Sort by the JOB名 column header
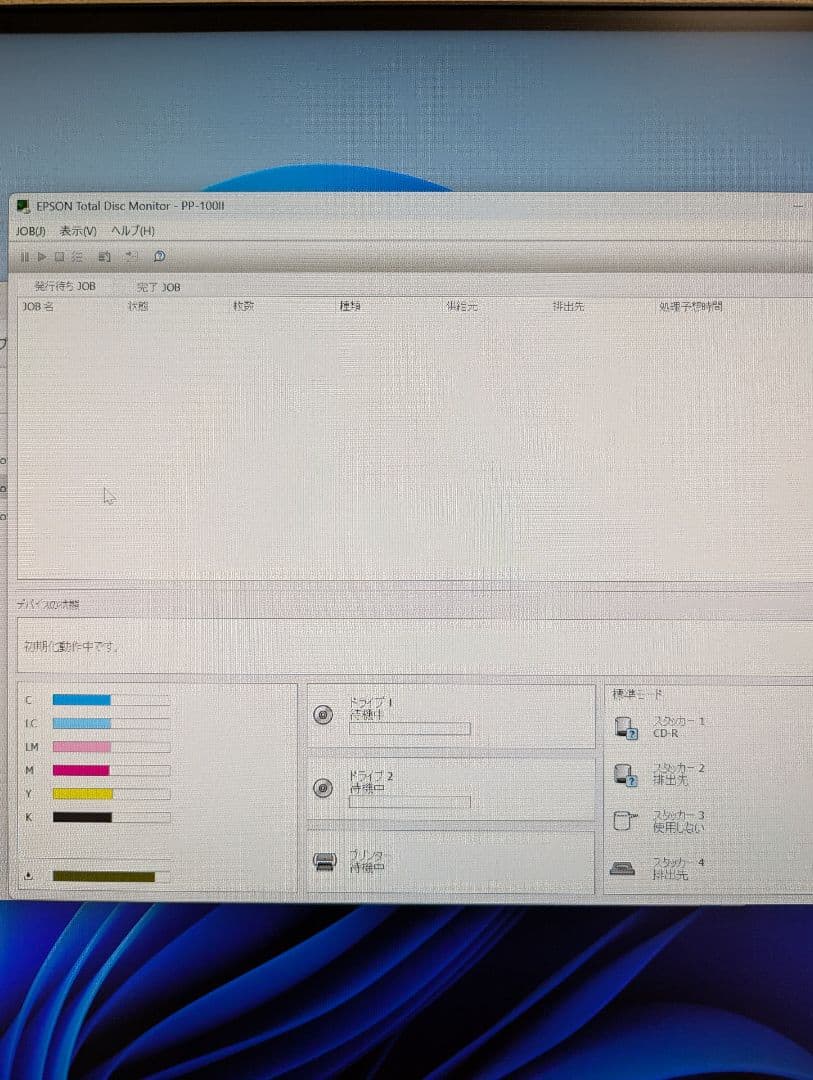The image size is (813, 1080). coord(38,306)
